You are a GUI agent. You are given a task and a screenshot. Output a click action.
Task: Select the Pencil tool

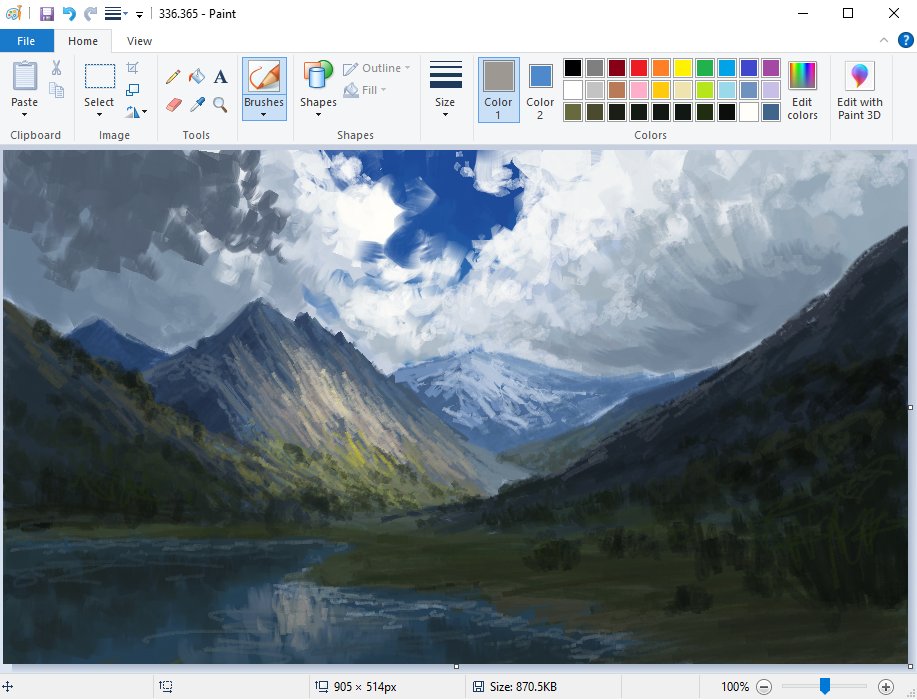(173, 77)
